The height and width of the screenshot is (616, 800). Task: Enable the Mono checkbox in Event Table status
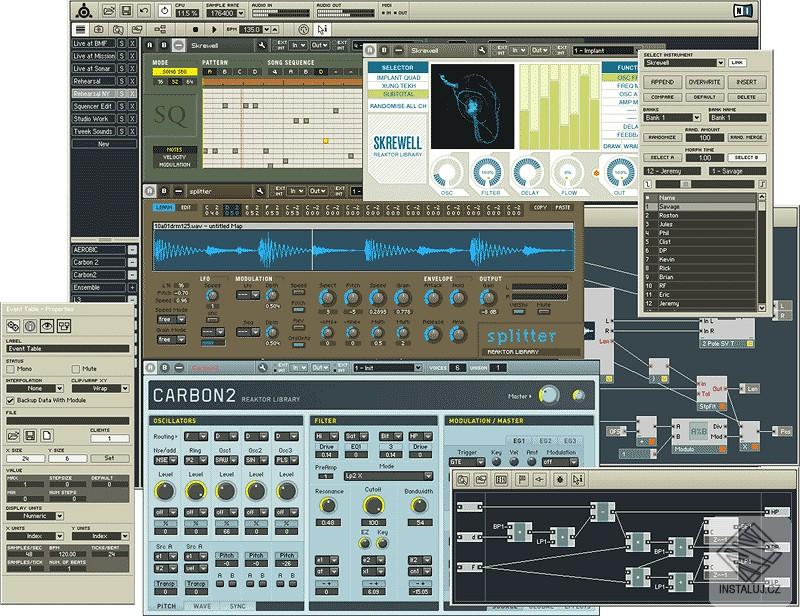coord(11,368)
